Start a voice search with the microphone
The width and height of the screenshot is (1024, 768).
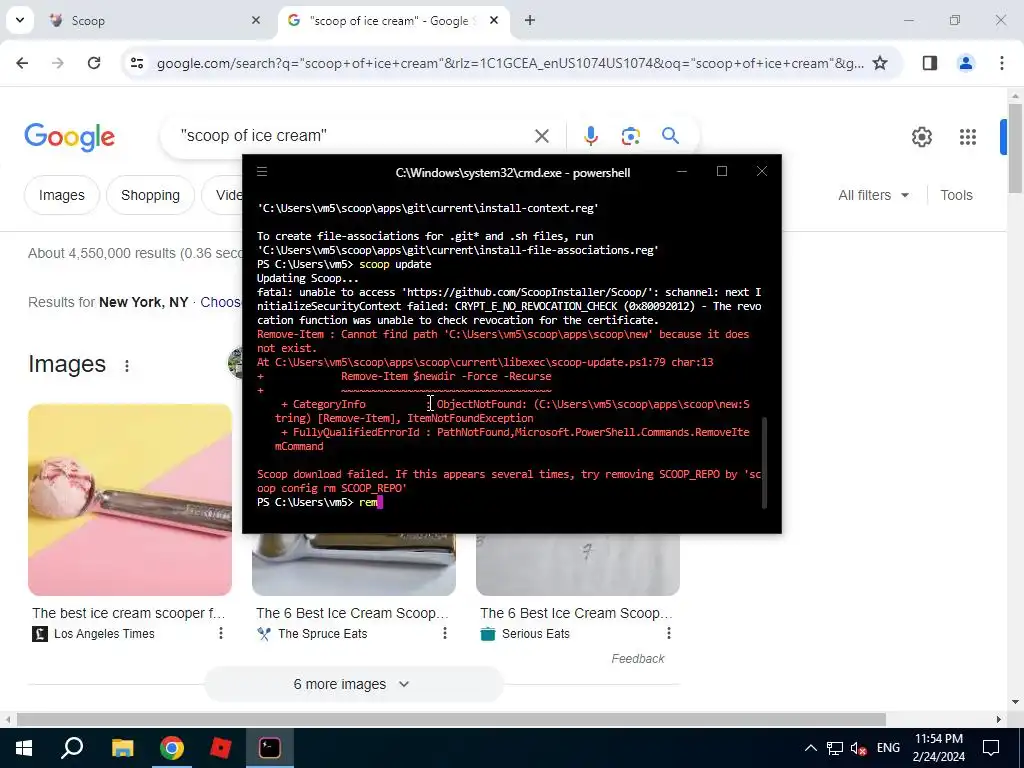tap(590, 136)
